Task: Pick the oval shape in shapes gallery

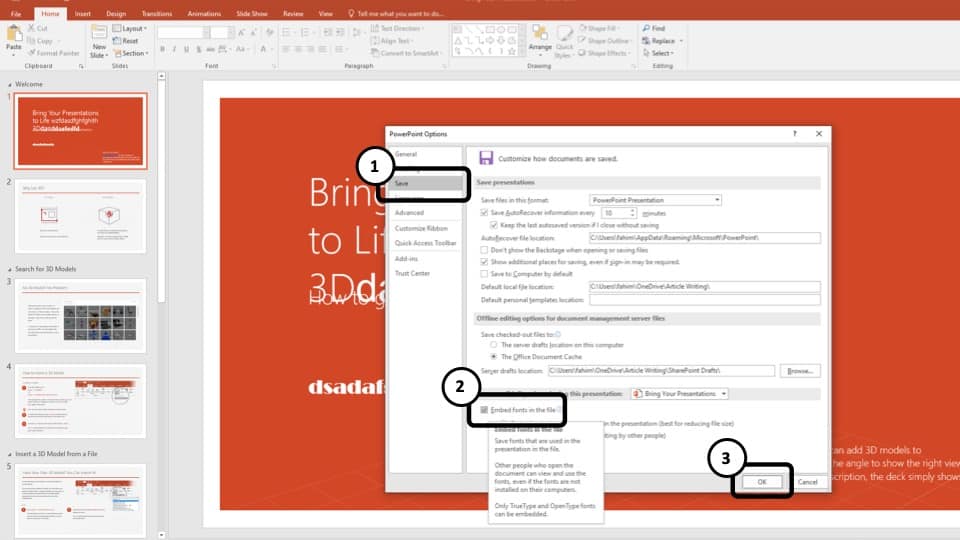Action: point(501,29)
